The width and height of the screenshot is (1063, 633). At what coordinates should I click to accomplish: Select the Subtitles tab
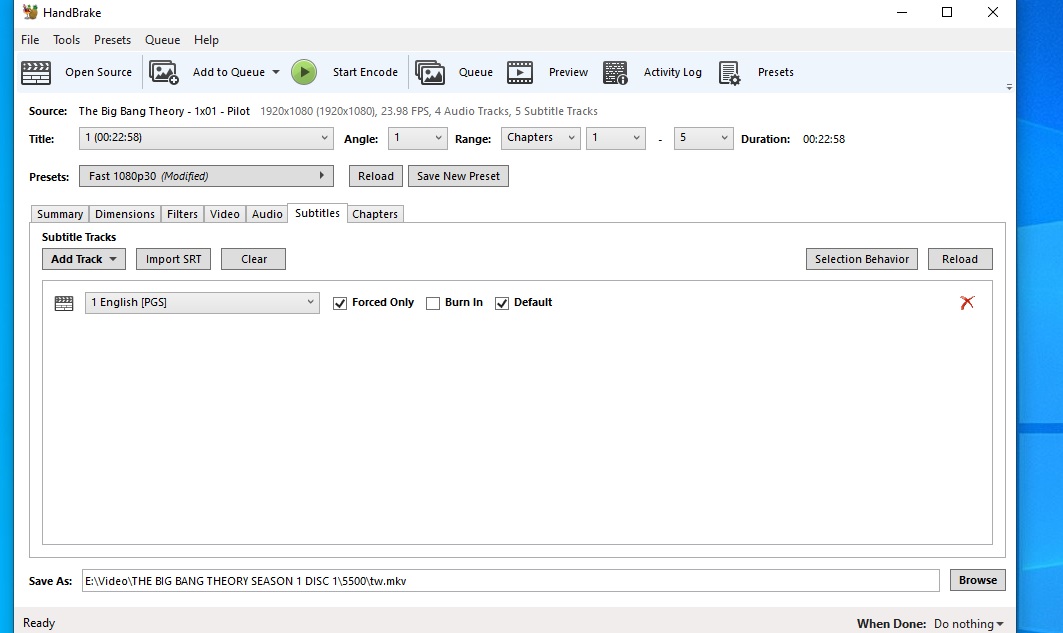coord(317,213)
